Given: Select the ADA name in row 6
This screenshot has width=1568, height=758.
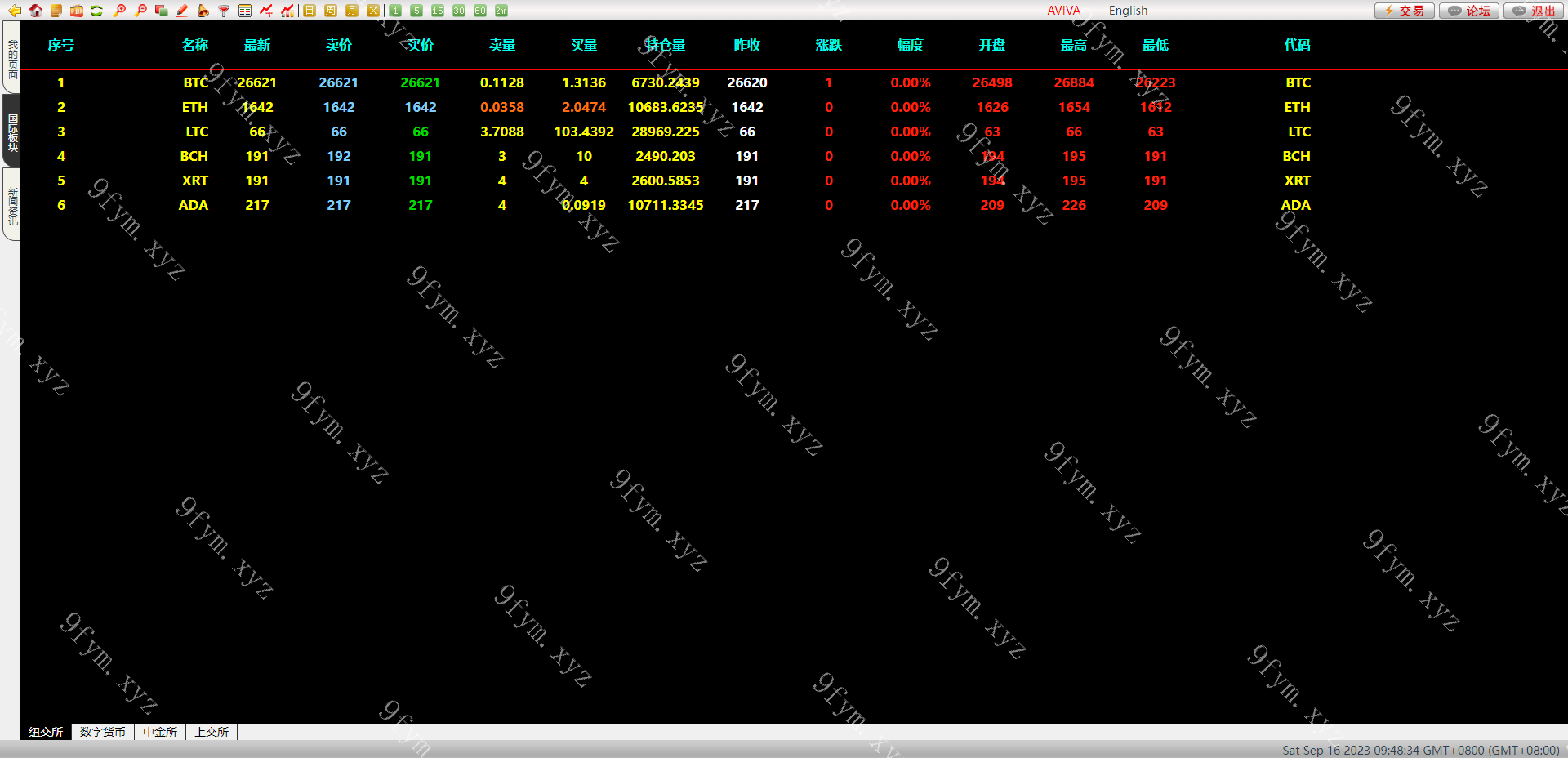Looking at the screenshot, I should coord(194,205).
